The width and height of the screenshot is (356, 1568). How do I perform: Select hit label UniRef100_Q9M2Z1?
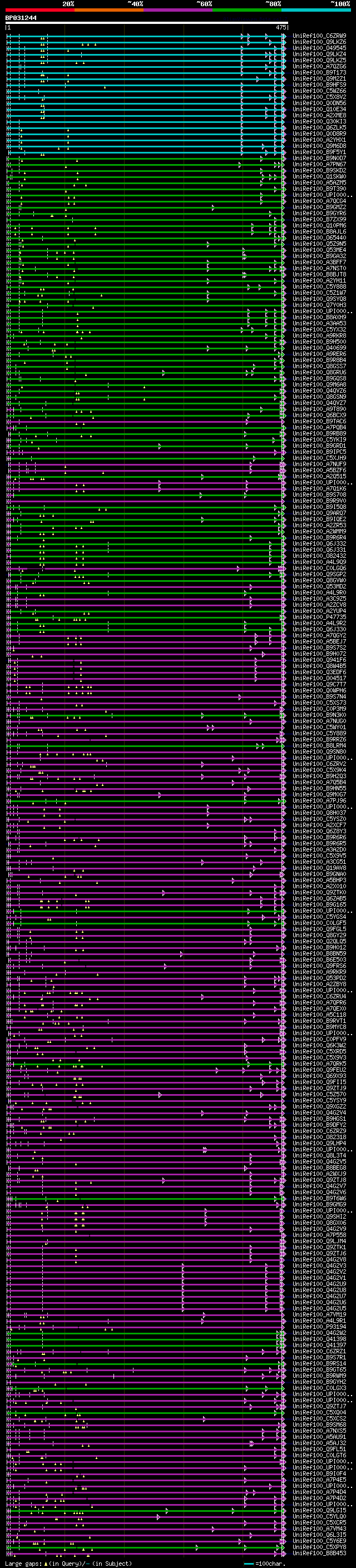click(x=319, y=78)
